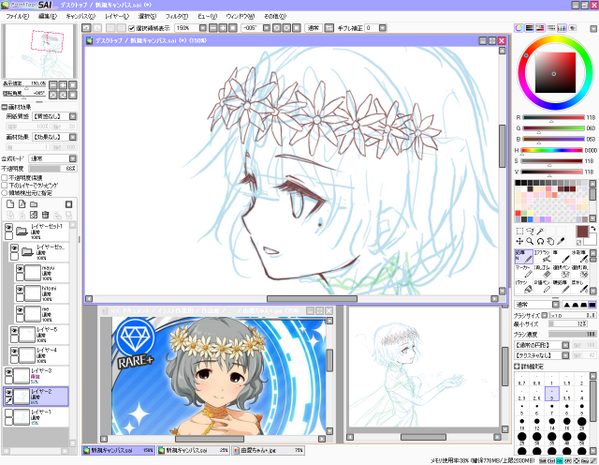Open the stabilizer (手ブレ補正) dropdown
The image size is (599, 465).
click(x=382, y=28)
